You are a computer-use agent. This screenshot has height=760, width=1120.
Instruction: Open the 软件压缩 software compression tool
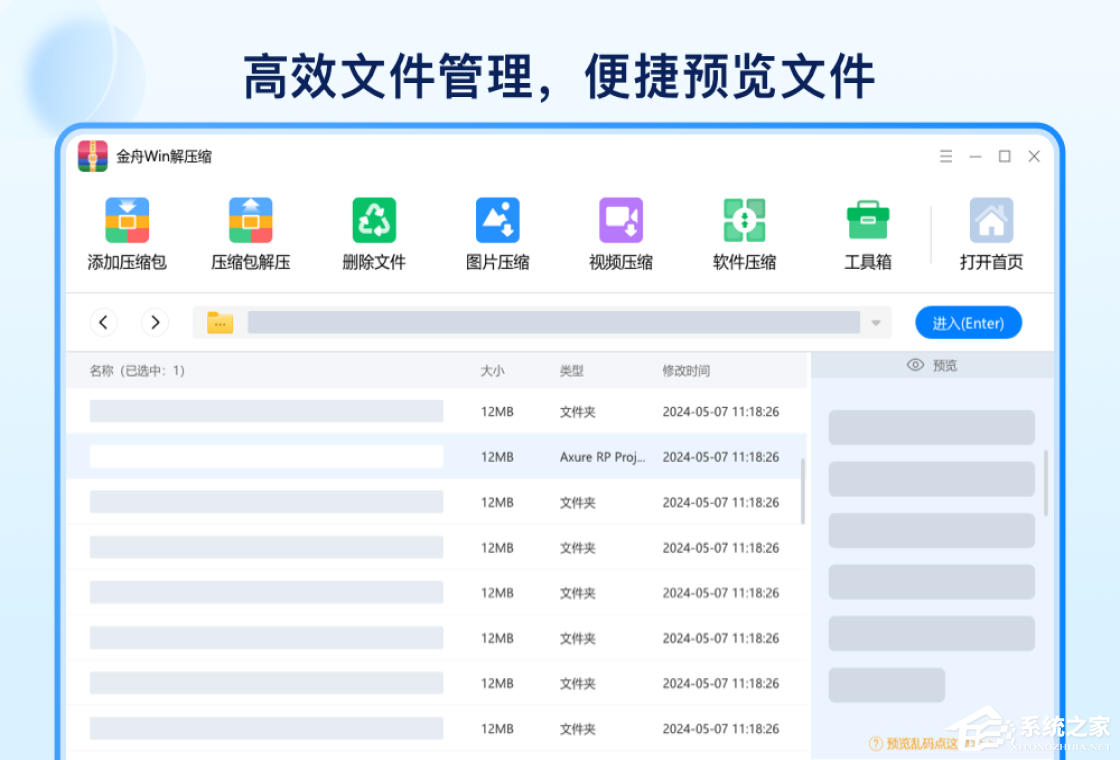pyautogui.click(x=744, y=219)
